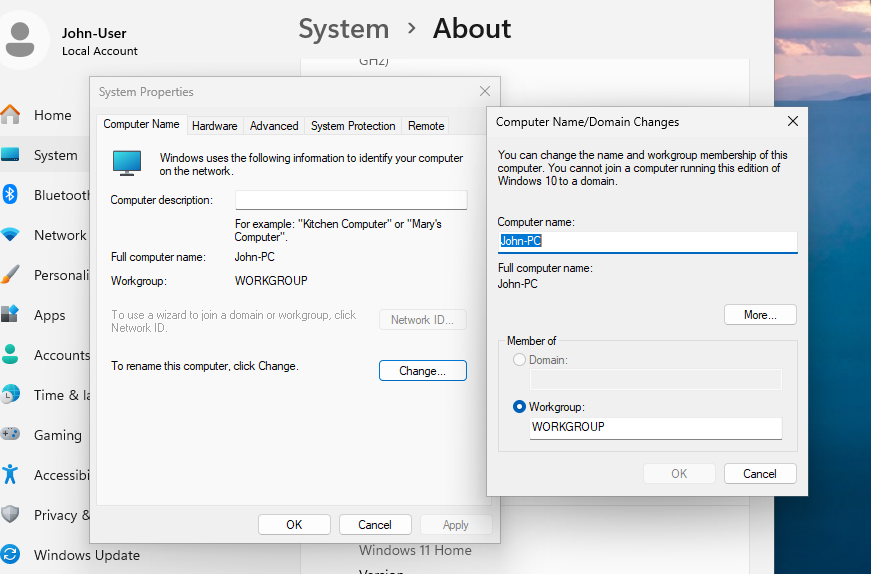Click the Apps icon in sidebar
The height and width of the screenshot is (574, 871).
click(x=11, y=315)
